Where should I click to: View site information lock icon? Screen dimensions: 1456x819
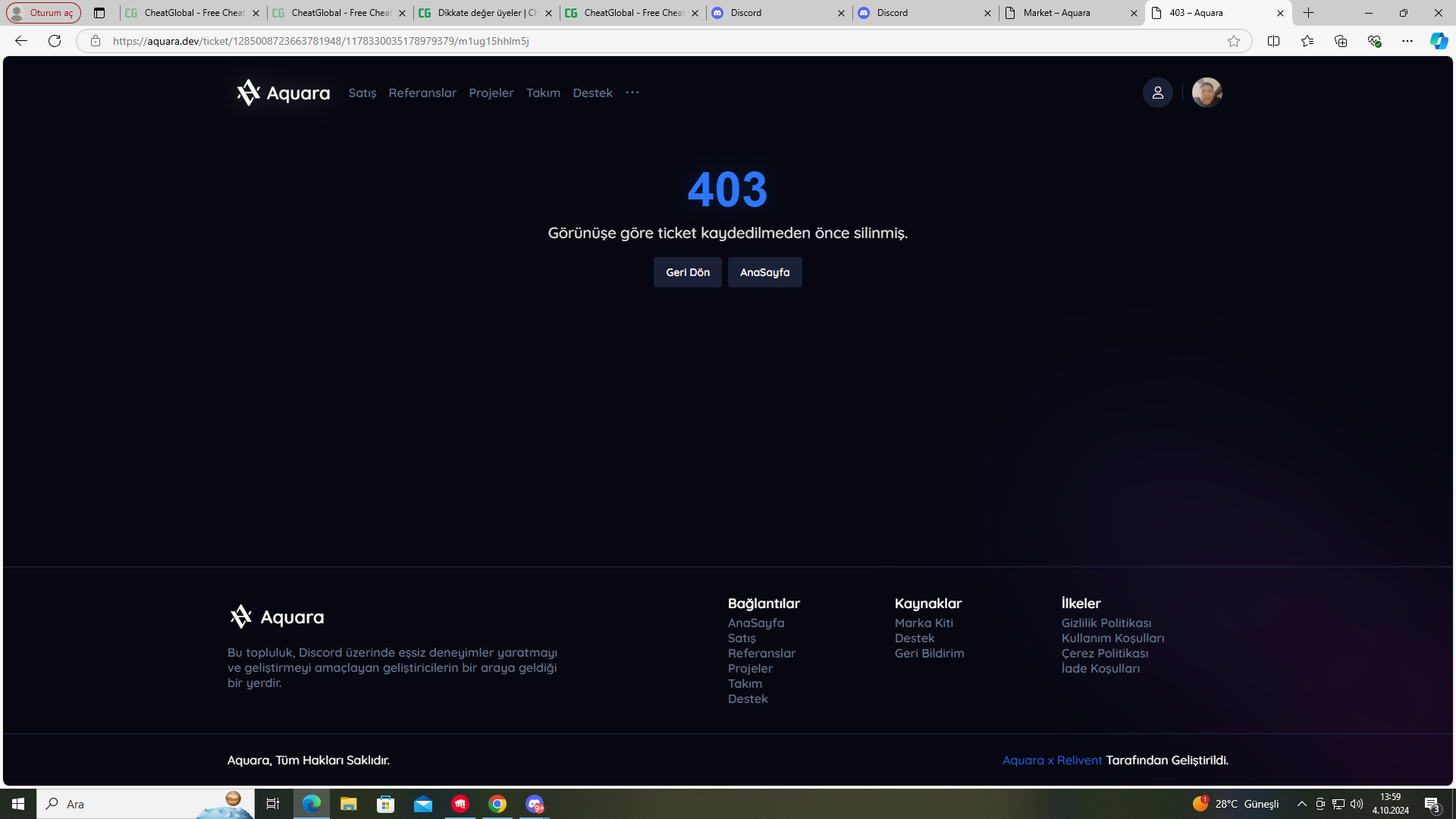pos(95,41)
